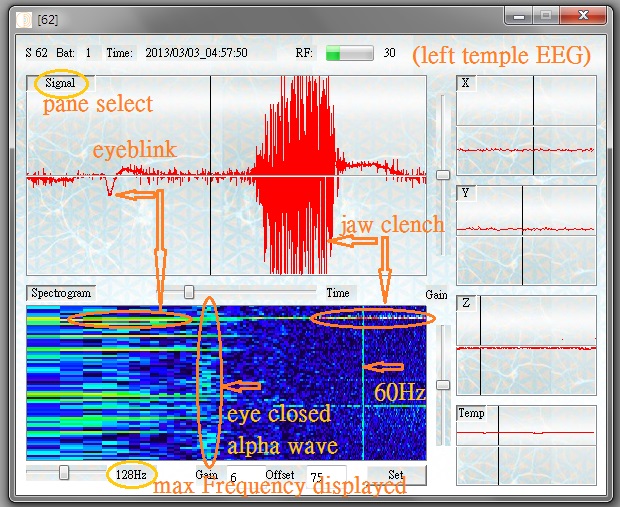This screenshot has width=620, height=507.
Task: Click the spectrogram heatmap display
Action: point(227,383)
